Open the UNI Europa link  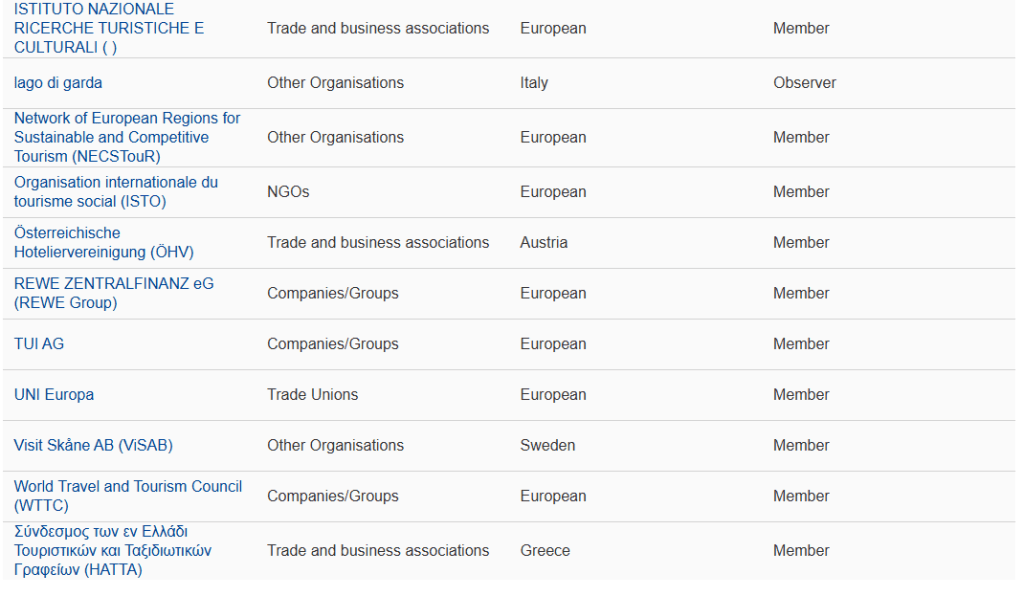(x=54, y=395)
